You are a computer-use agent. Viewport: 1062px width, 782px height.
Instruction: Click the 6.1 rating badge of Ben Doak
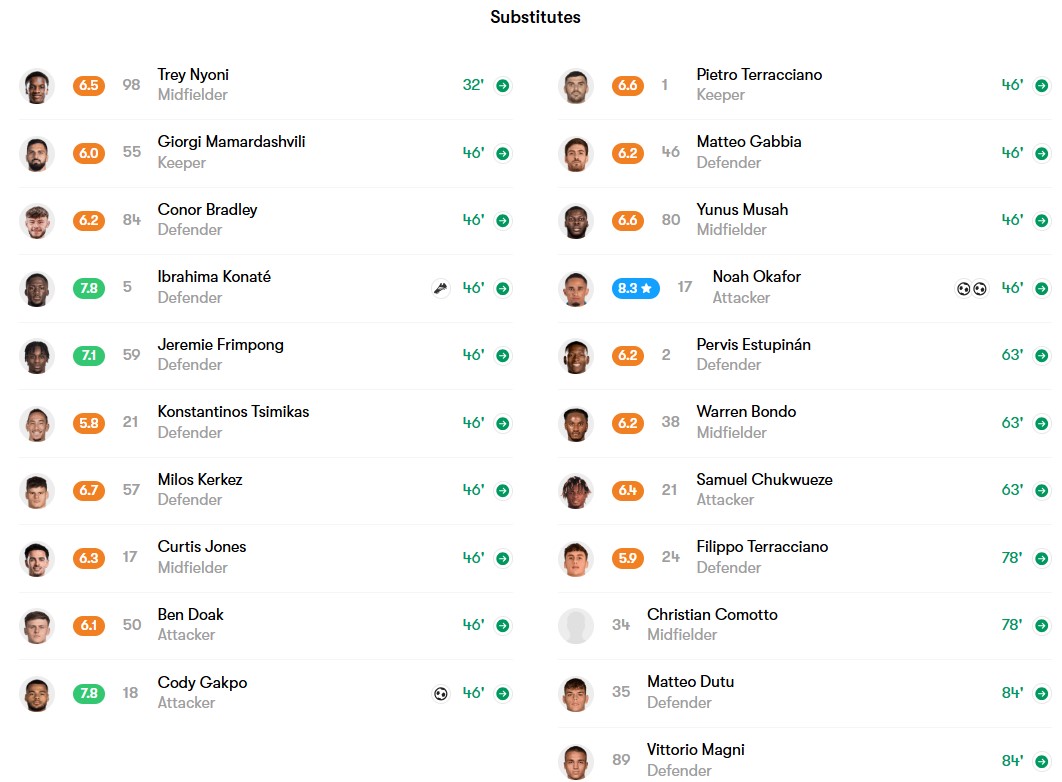coord(89,626)
